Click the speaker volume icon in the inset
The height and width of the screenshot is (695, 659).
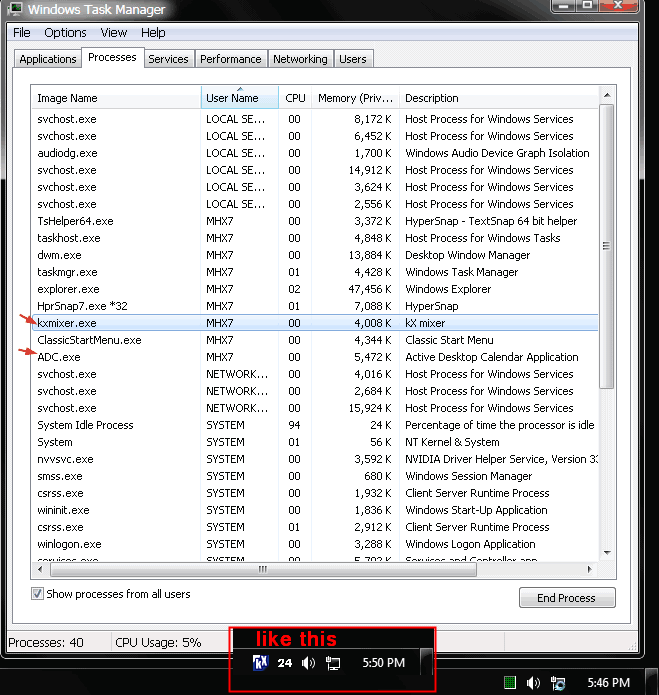pyautogui.click(x=308, y=663)
